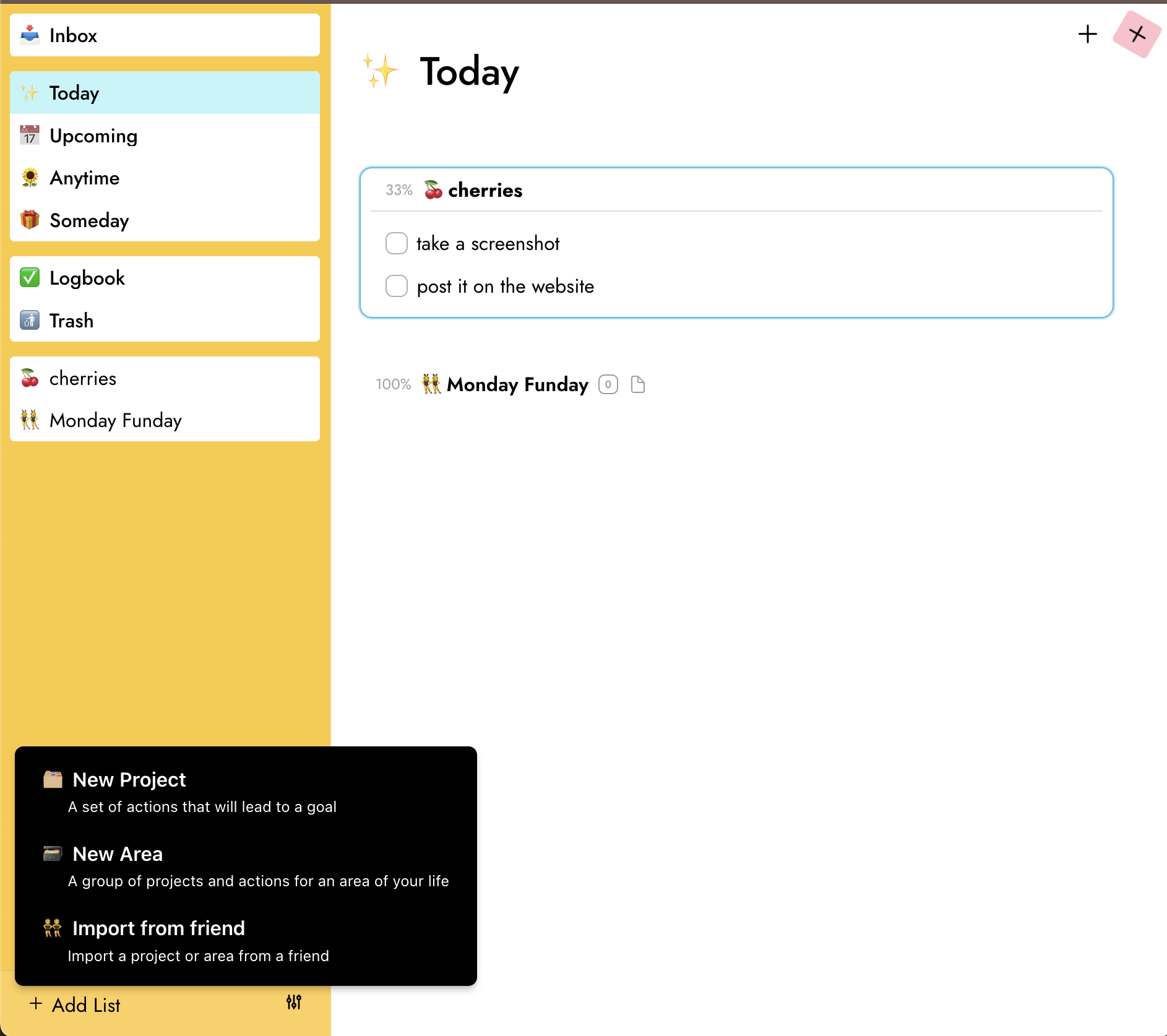Expand the Monday Funday project heading
The image size is (1167, 1036).
coord(517,384)
